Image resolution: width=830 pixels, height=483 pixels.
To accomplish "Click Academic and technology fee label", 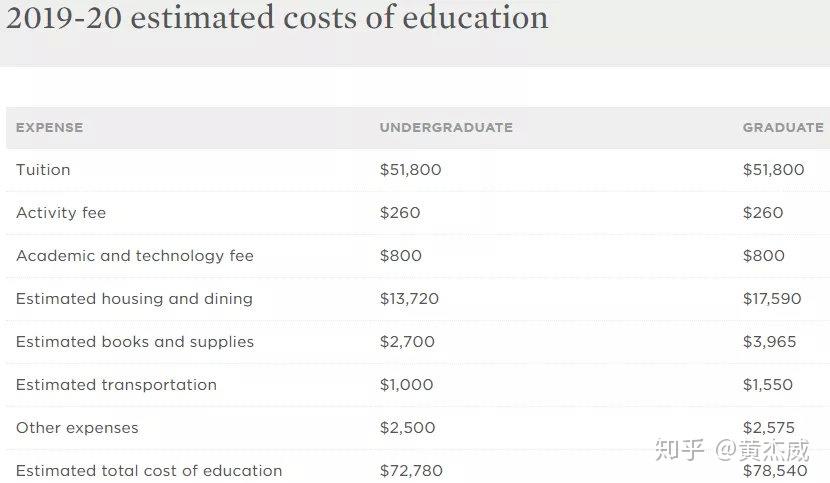I will 135,256.
